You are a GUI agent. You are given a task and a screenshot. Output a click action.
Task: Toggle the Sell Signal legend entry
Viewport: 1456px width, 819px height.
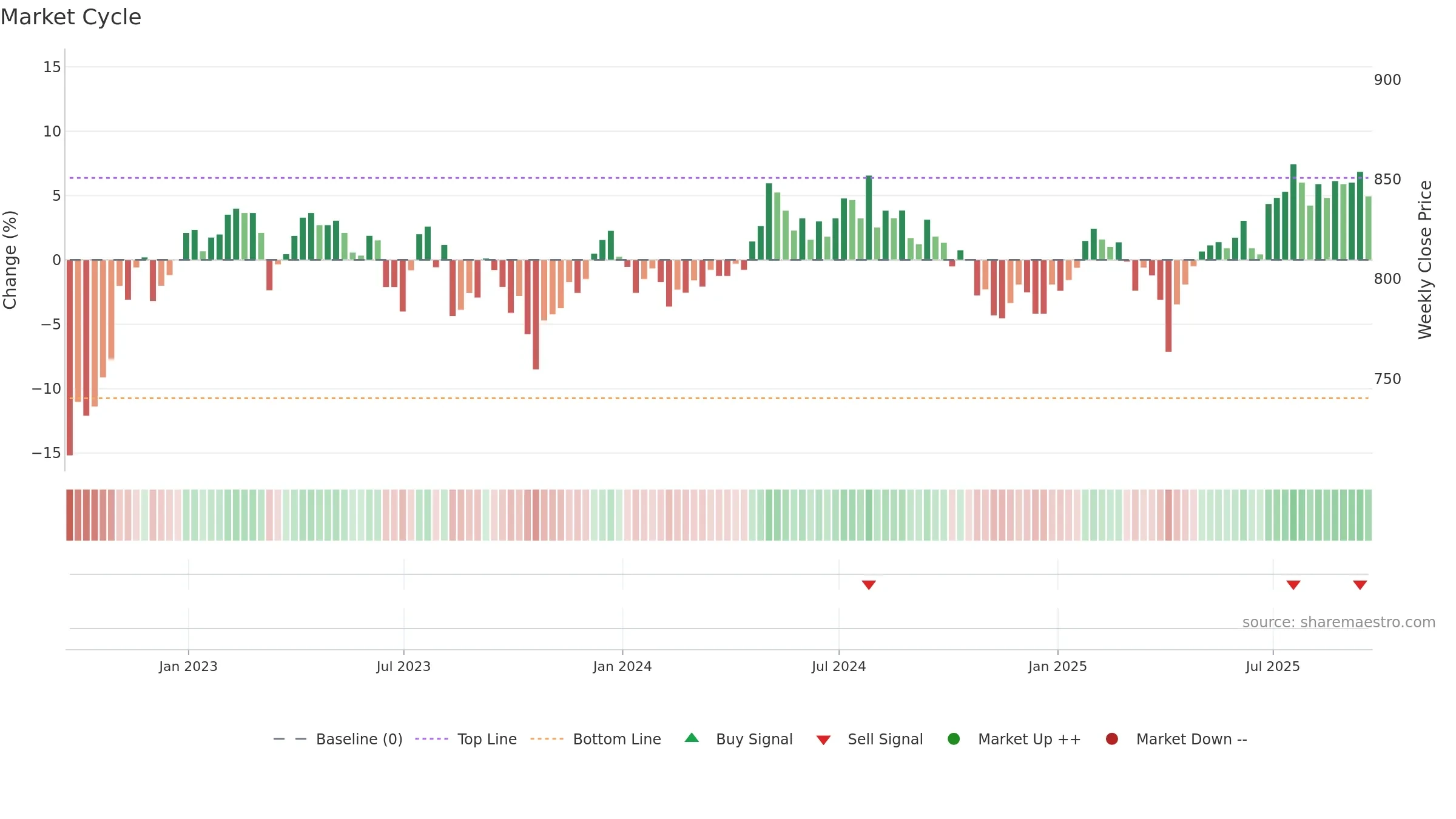[x=869, y=739]
